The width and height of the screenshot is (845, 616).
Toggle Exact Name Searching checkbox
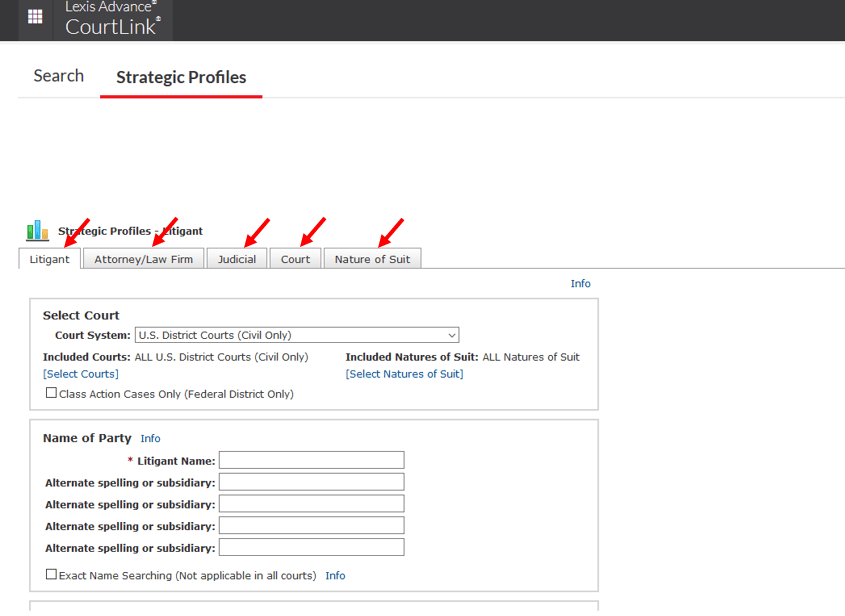point(52,575)
